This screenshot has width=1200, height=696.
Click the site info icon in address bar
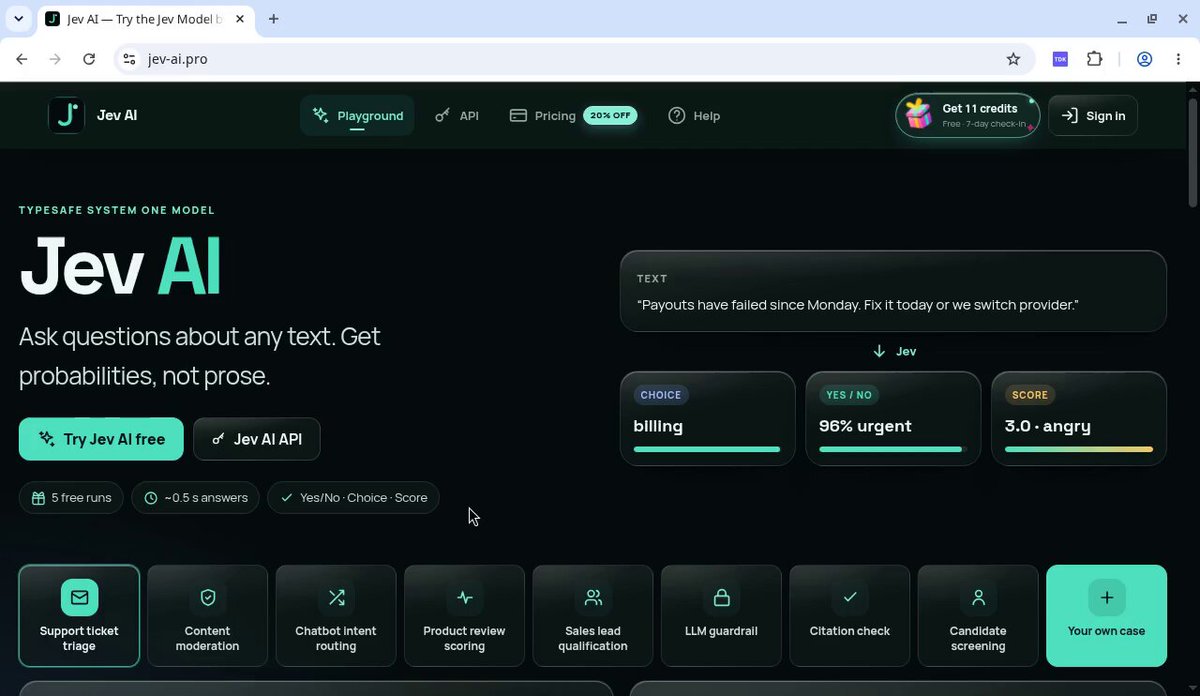tap(129, 59)
